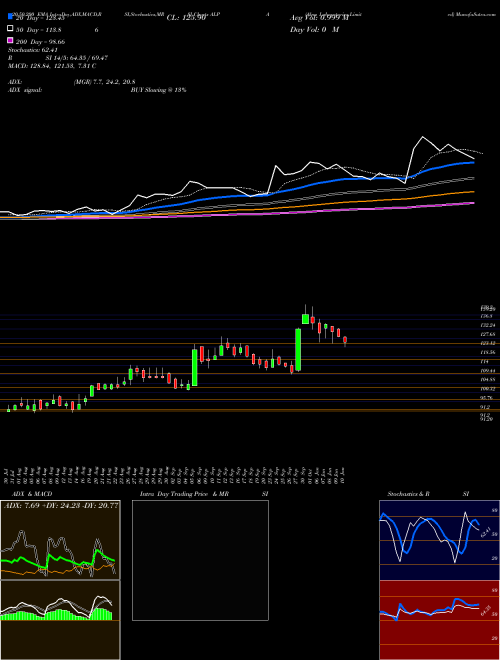Click the white 50 Day EMA legend swatch
This screenshot has height=660, width=500.
coord(11,29)
